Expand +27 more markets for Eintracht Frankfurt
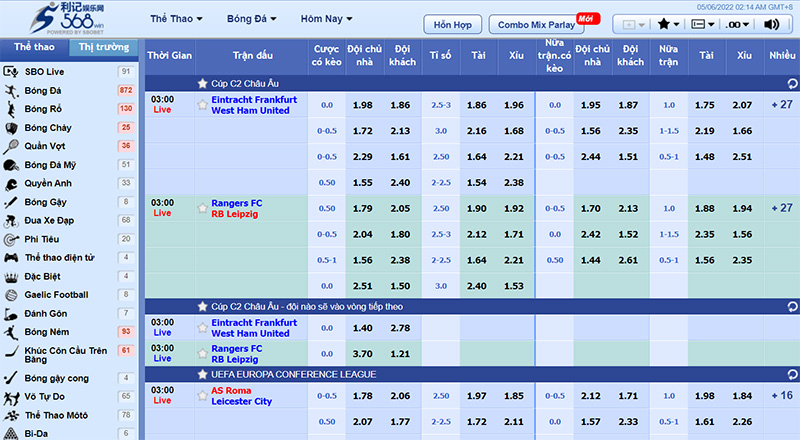 pos(782,105)
